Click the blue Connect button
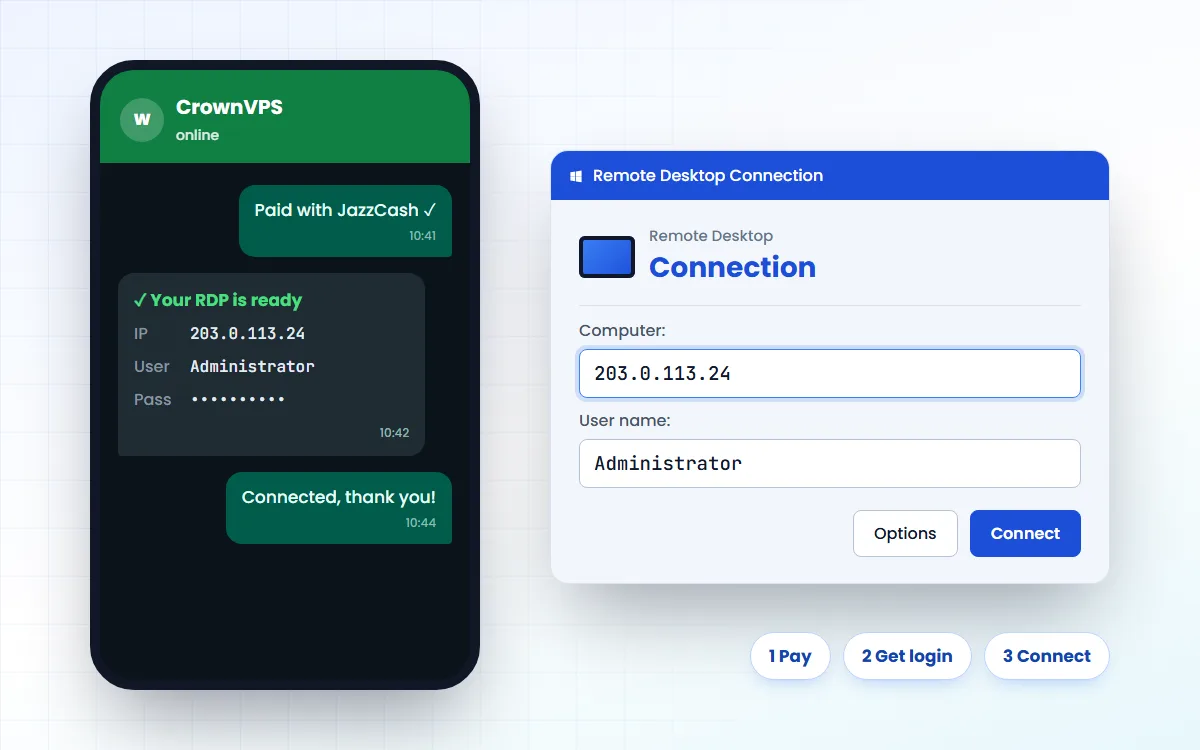Viewport: 1200px width, 750px height. (1025, 533)
